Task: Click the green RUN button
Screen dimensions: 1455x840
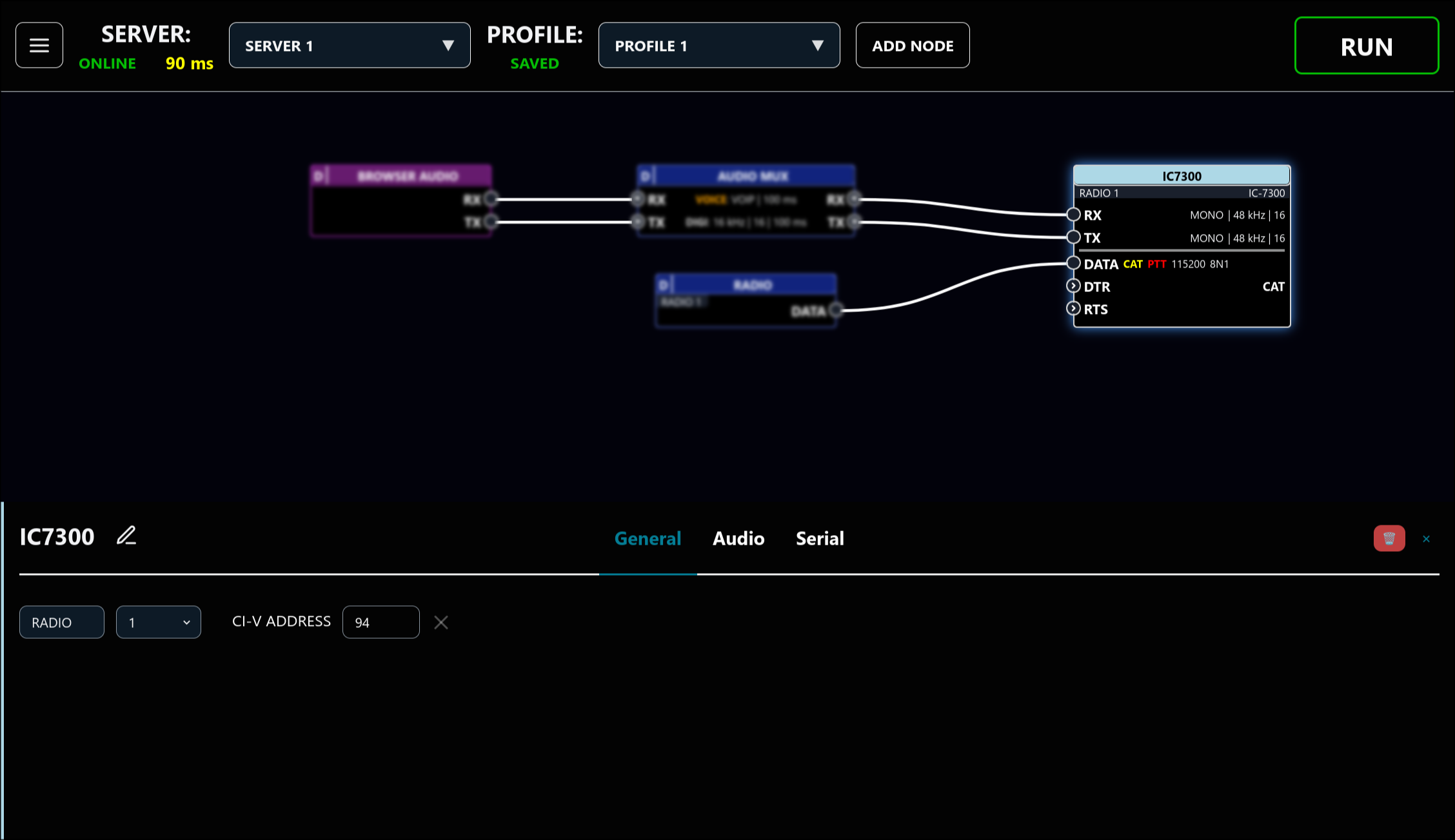Action: point(1367,46)
